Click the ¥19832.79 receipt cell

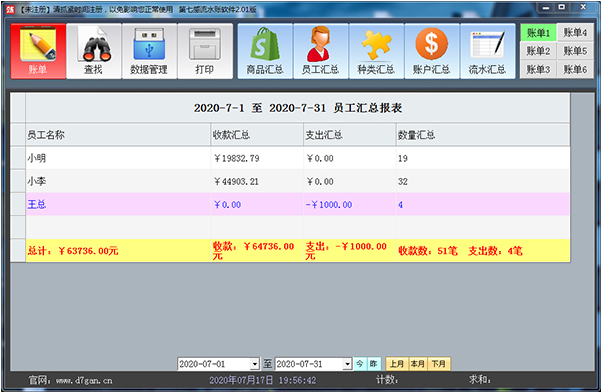(257, 158)
